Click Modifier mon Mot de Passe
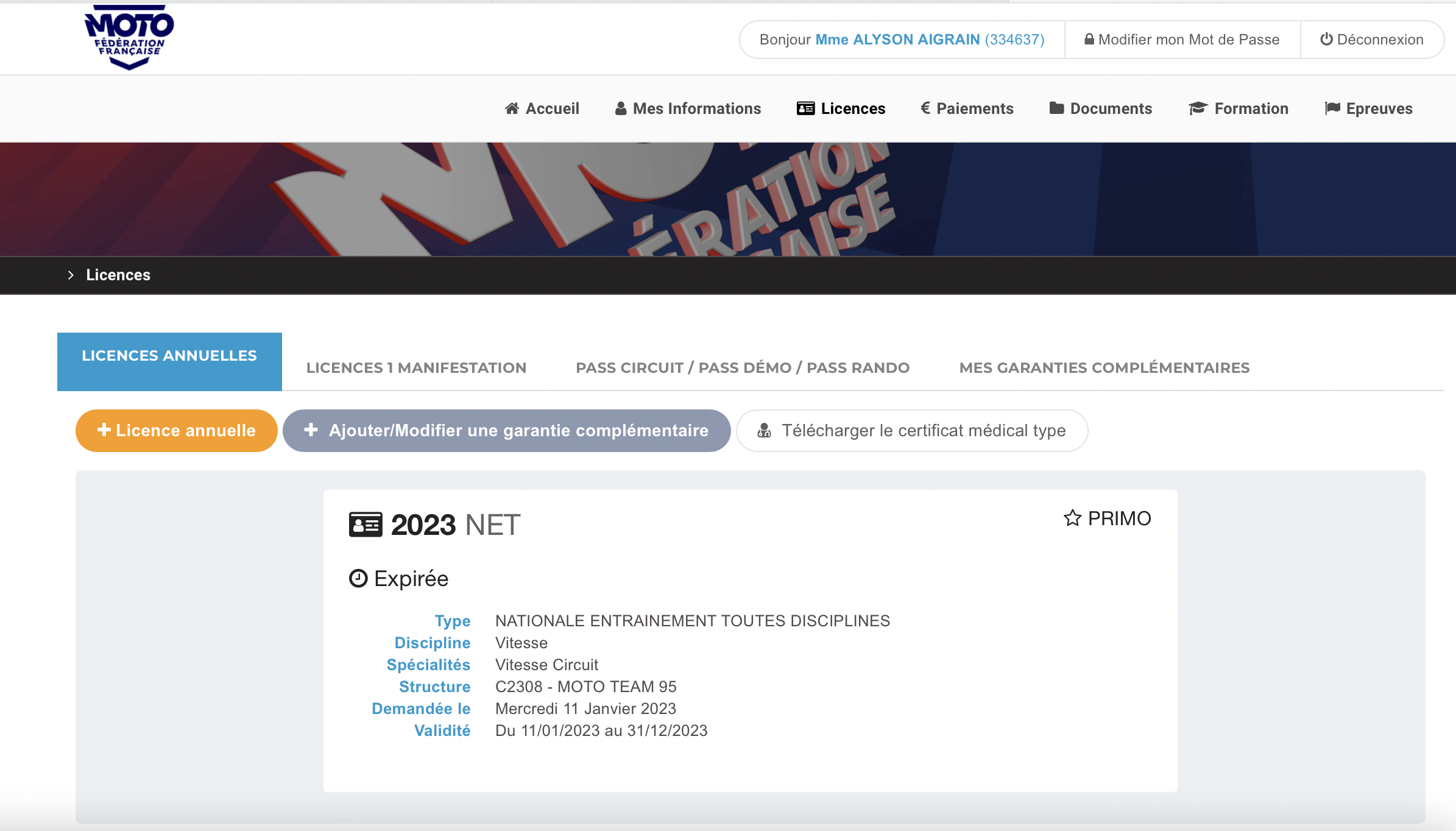Viewport: 1456px width, 831px height. (x=1182, y=40)
